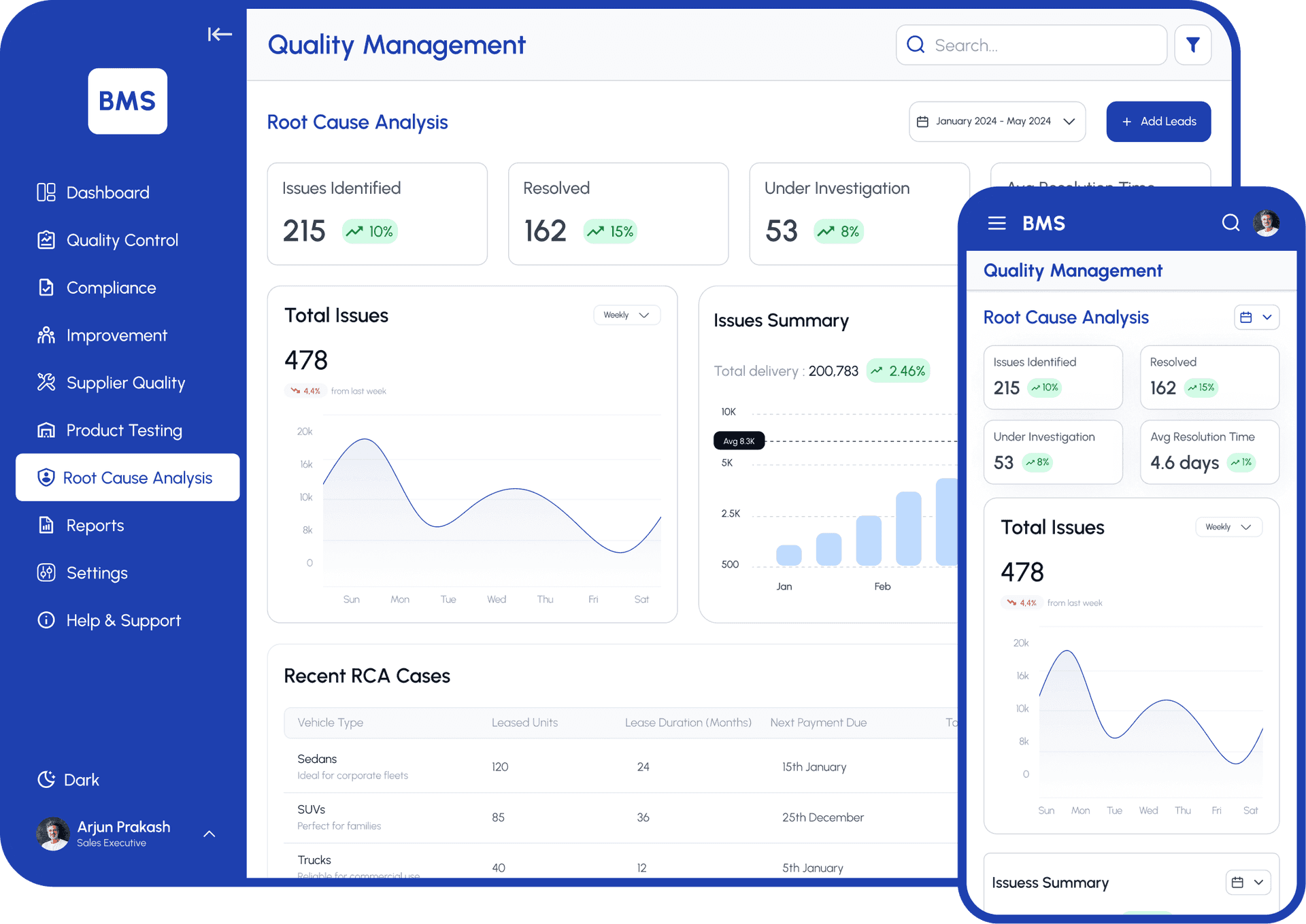Go to the Quality Control menu item
This screenshot has width=1306, height=924.
click(x=122, y=240)
